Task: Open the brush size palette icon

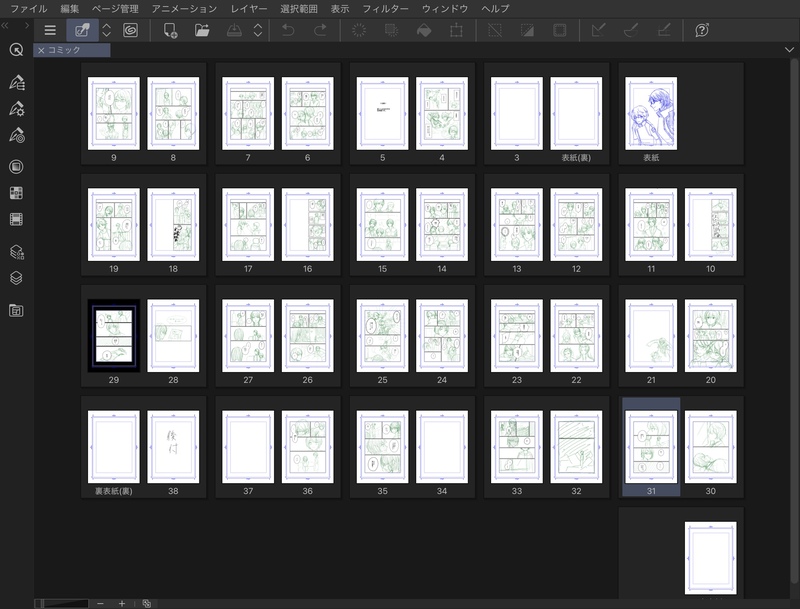Action: tap(16, 135)
